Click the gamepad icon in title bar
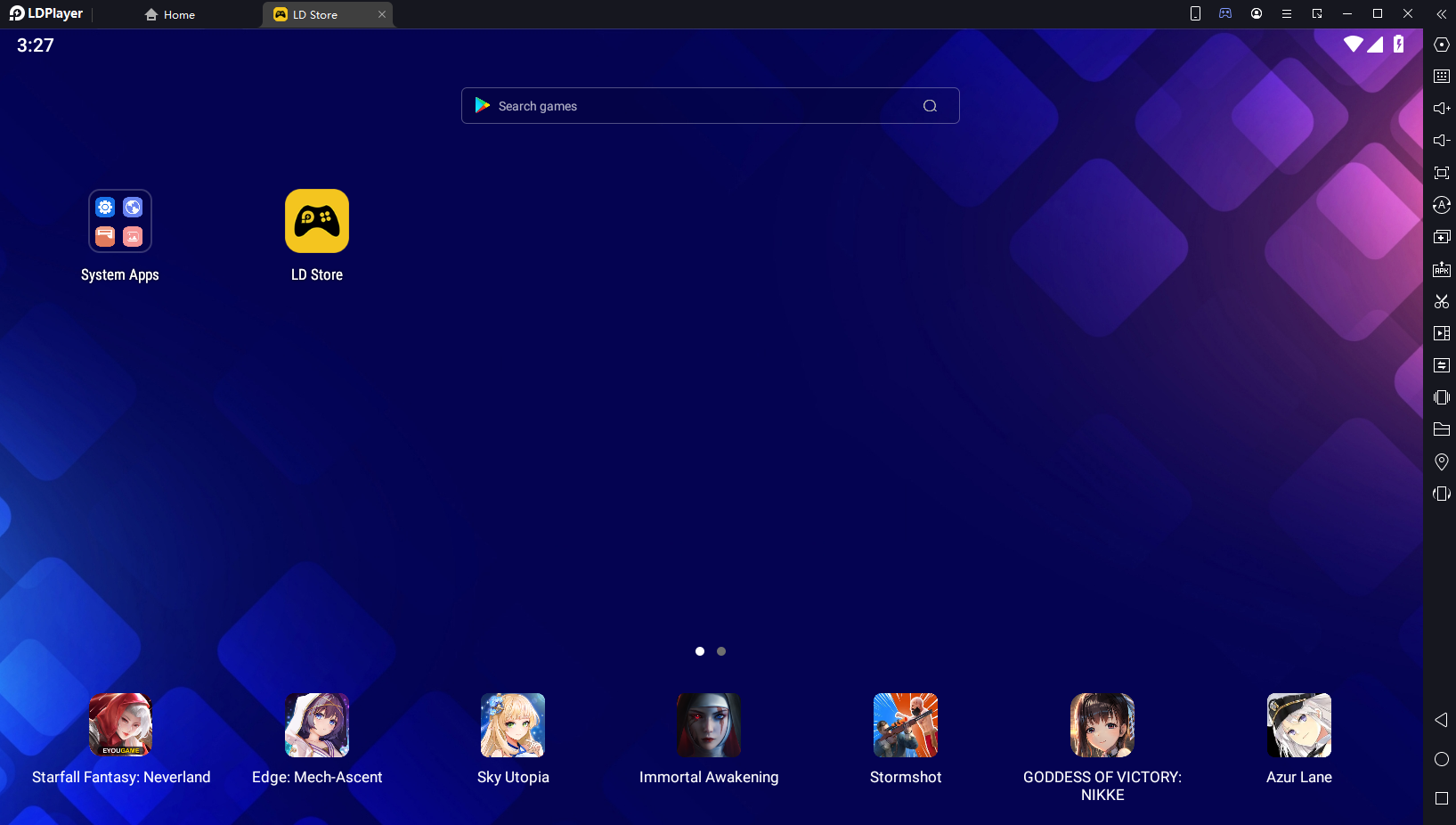 pos(1226,13)
